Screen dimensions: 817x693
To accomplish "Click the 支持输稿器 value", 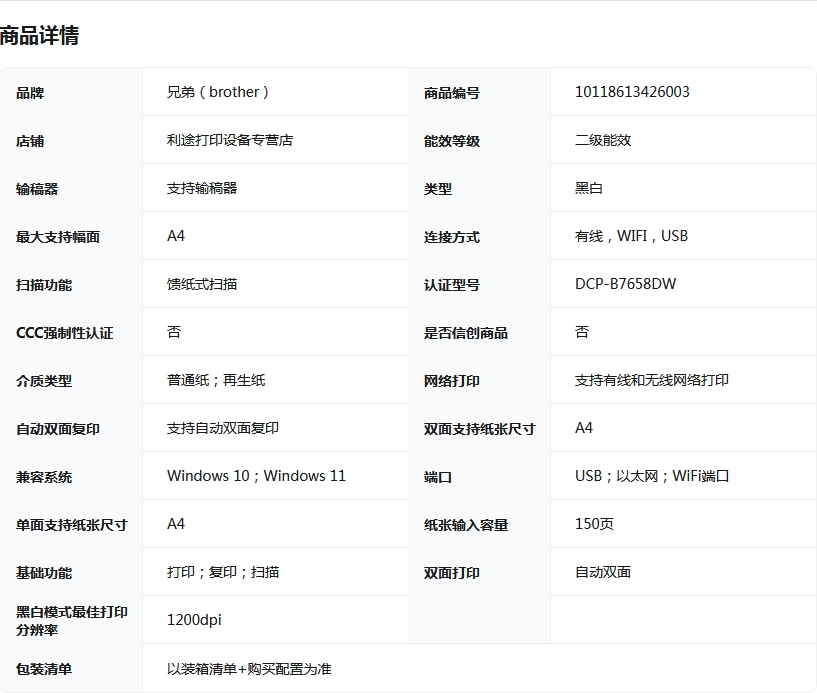I will coord(202,188).
